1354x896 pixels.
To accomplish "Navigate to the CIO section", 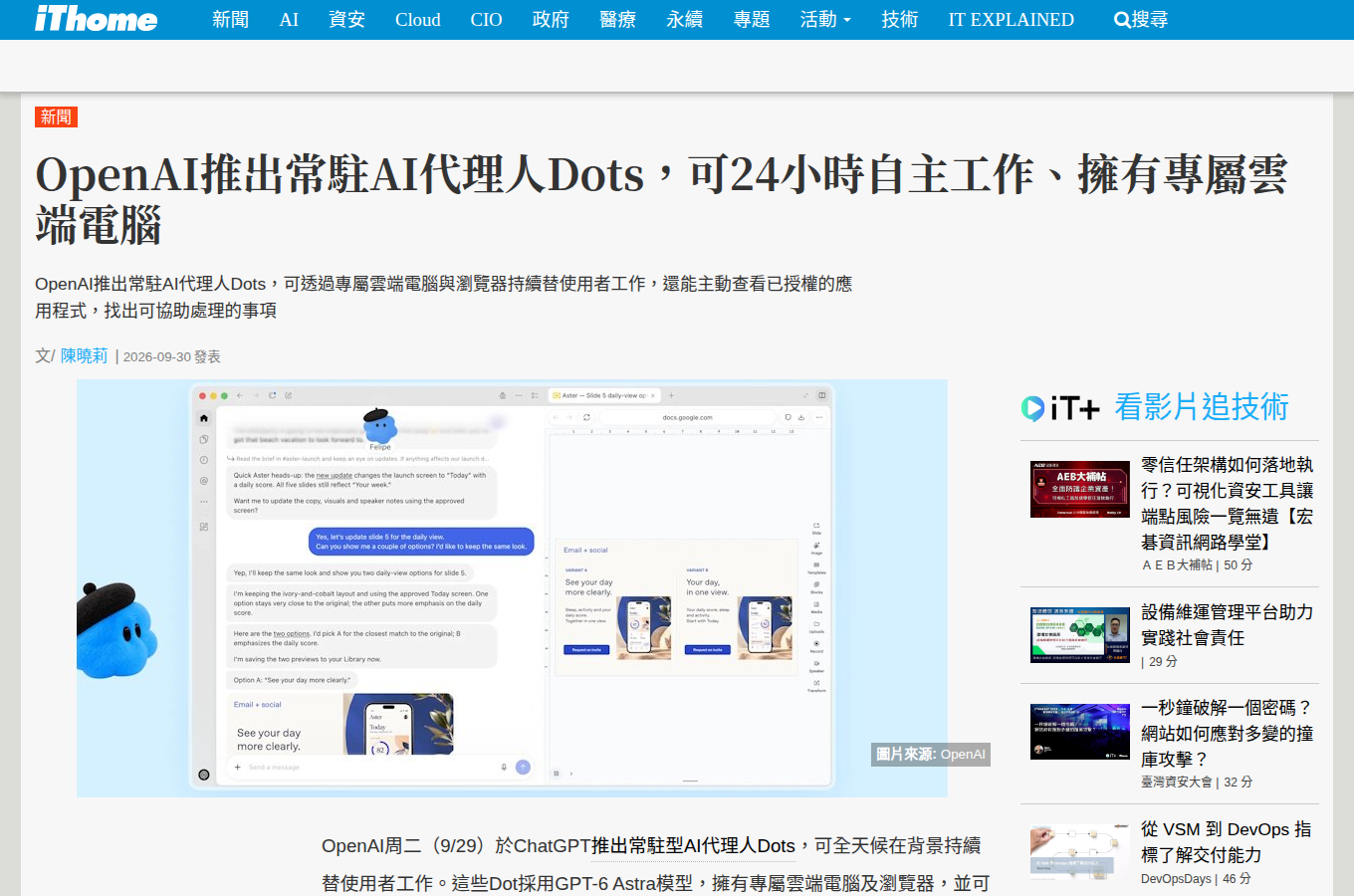I will pos(486,20).
